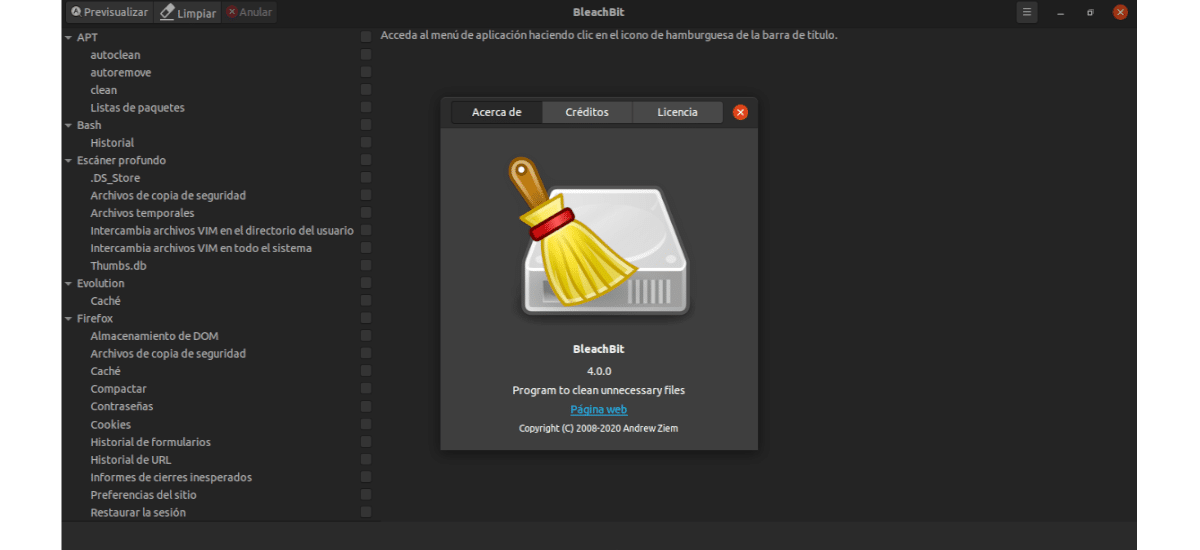
Task: Open the hamburger application menu
Action: click(x=1027, y=12)
